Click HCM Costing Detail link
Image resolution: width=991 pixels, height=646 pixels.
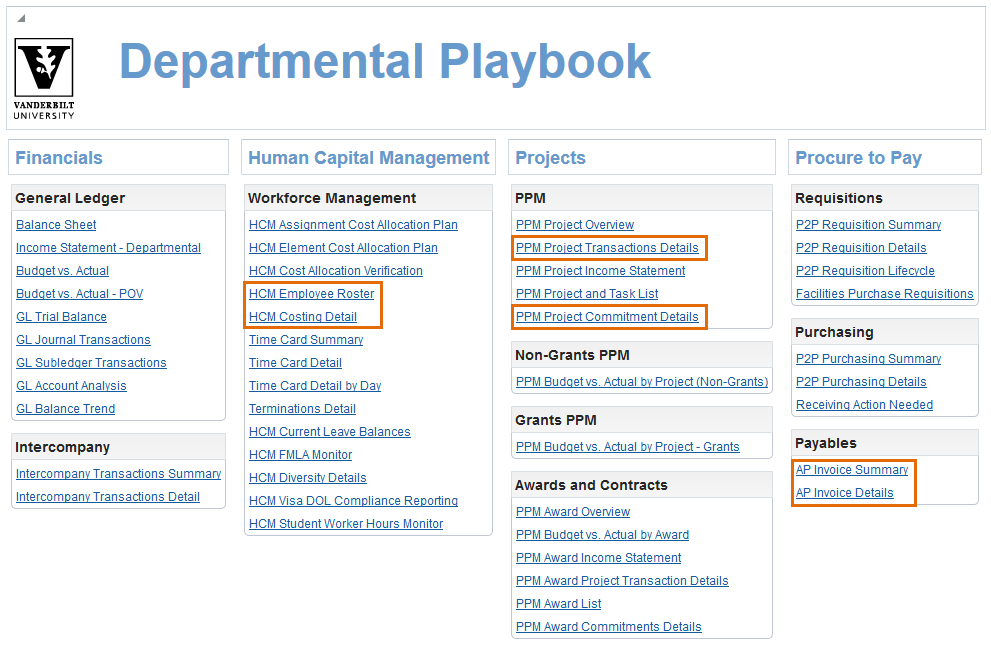pos(302,317)
